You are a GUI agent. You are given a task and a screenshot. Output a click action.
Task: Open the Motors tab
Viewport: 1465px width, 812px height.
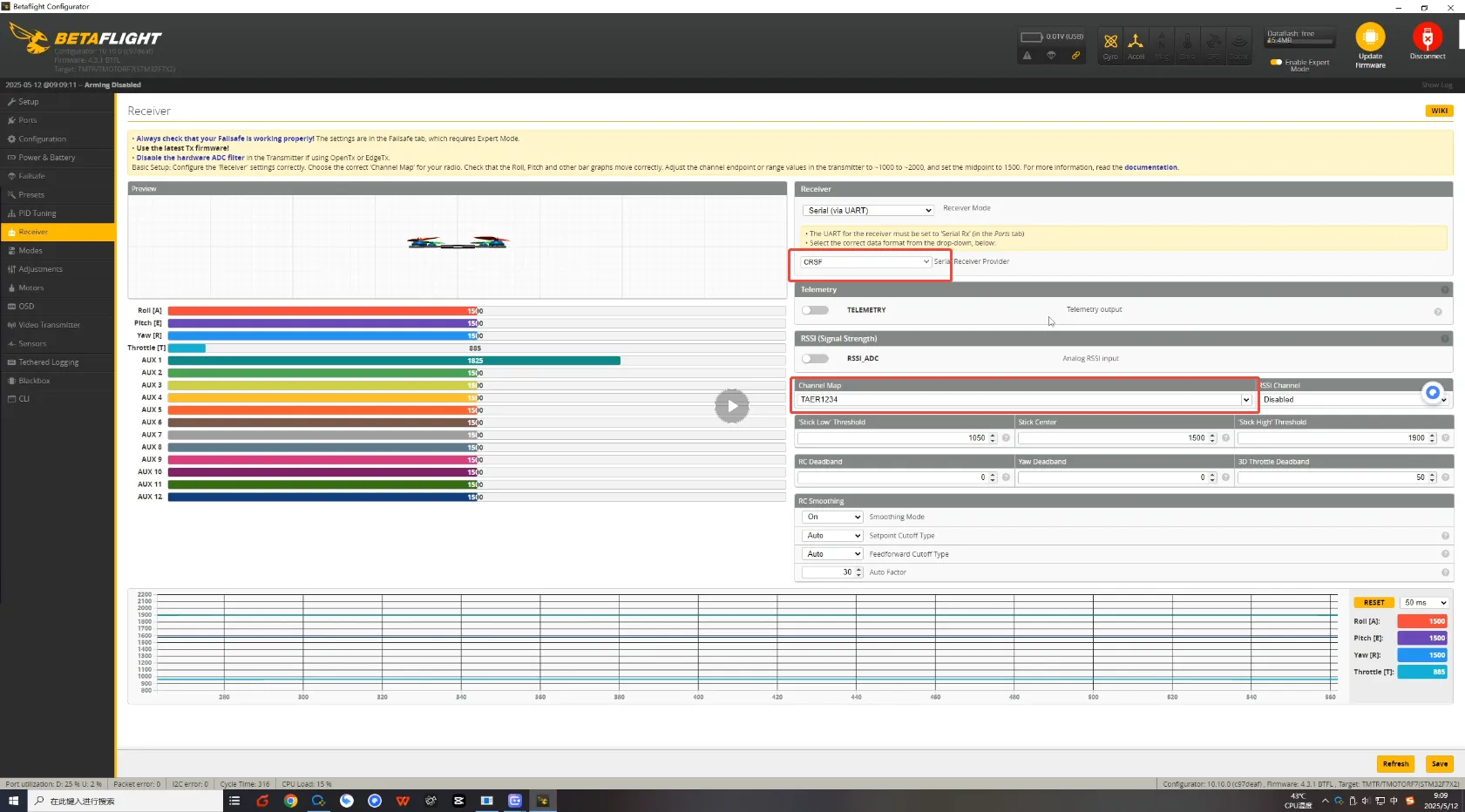tap(58, 288)
